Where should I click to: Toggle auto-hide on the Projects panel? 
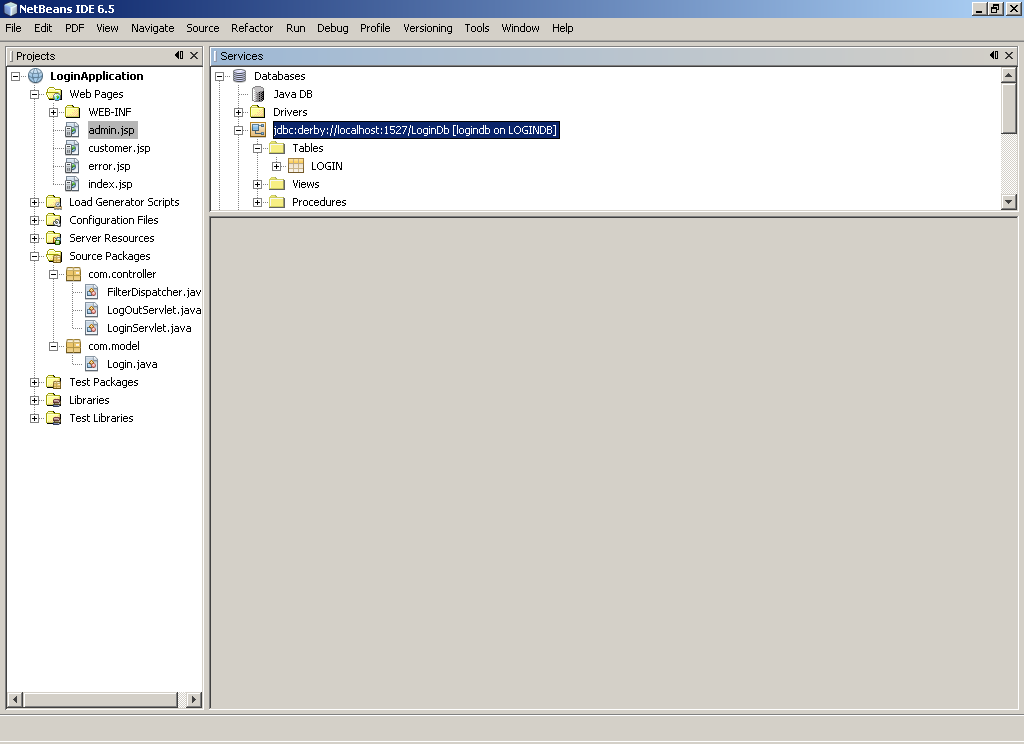point(180,55)
